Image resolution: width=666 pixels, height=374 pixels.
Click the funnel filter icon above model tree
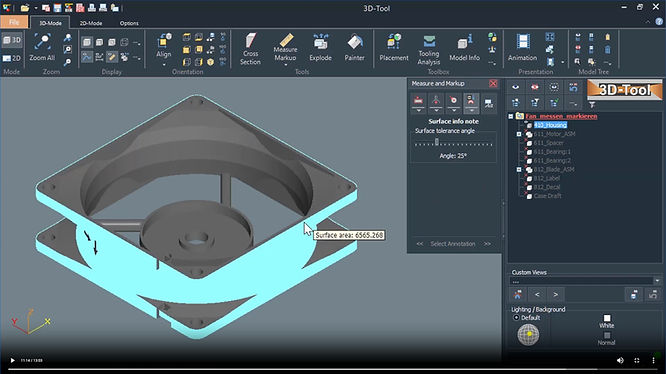(592, 104)
